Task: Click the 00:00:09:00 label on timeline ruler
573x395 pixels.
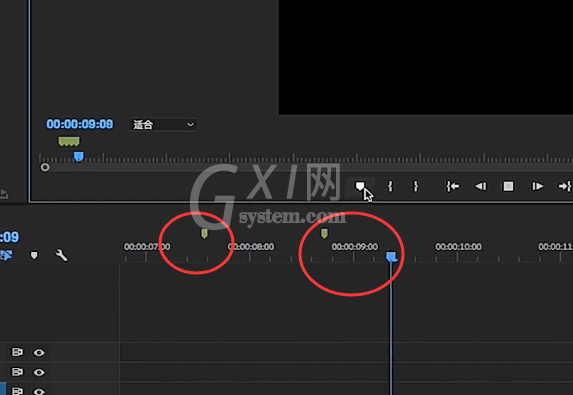Action: 354,247
